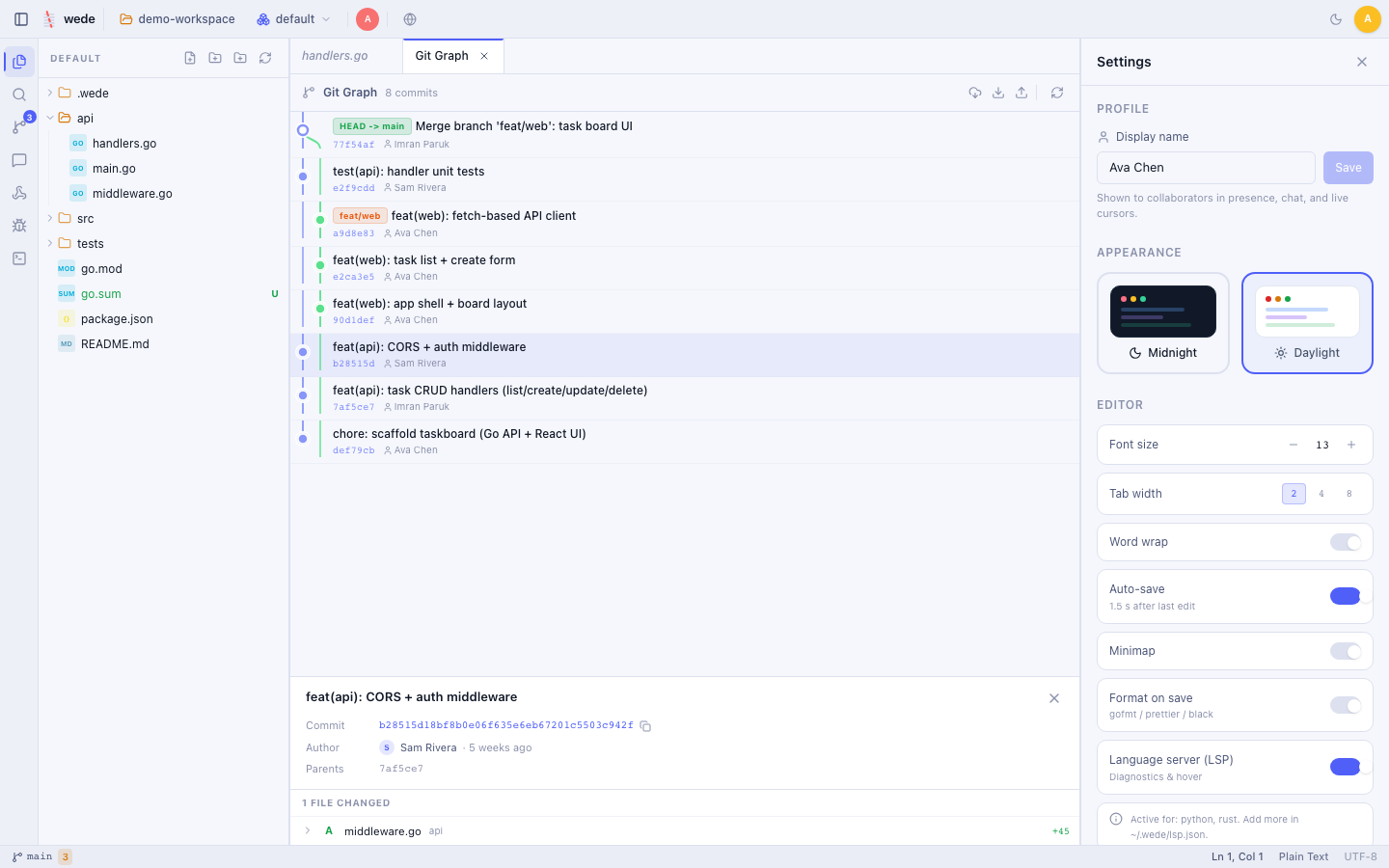Image resolution: width=1389 pixels, height=868 pixels.
Task: Toggle the Word wrap switch
Action: point(1346,542)
